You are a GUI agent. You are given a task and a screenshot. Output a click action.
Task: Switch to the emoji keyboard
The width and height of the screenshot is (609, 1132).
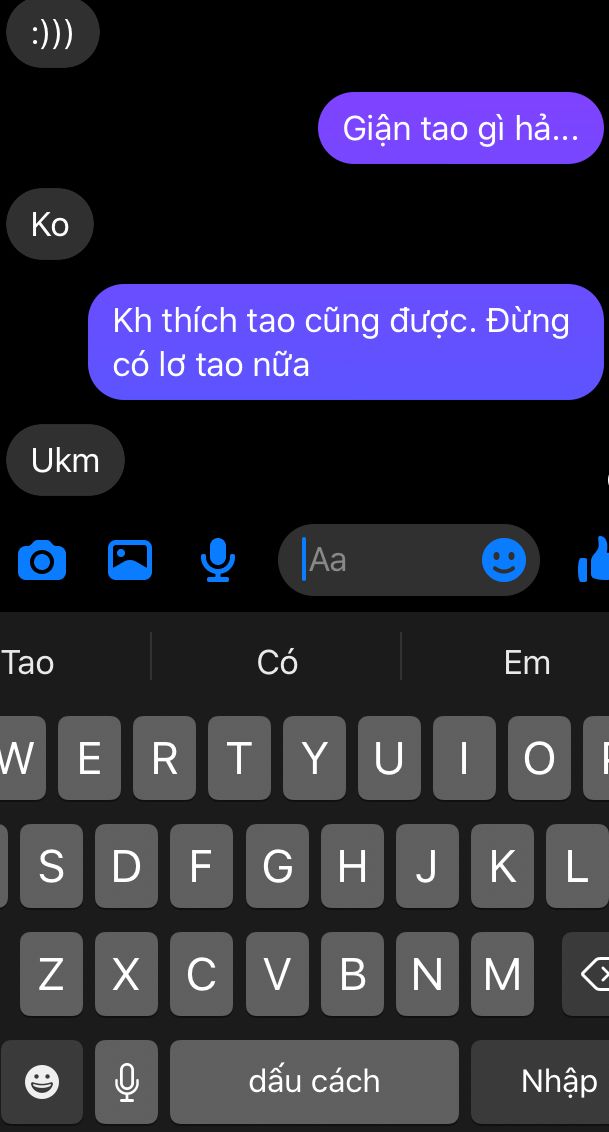[x=42, y=1081]
